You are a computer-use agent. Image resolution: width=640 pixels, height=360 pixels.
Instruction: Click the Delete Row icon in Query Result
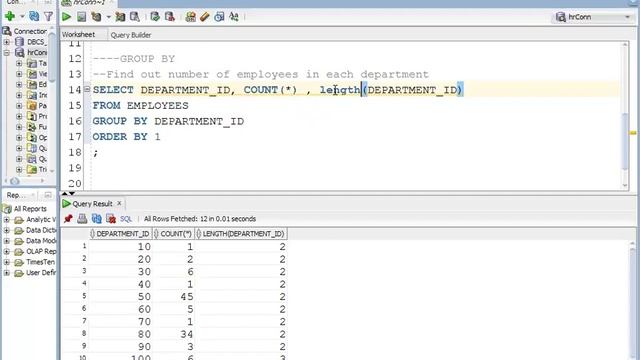pyautogui.click(x=111, y=219)
